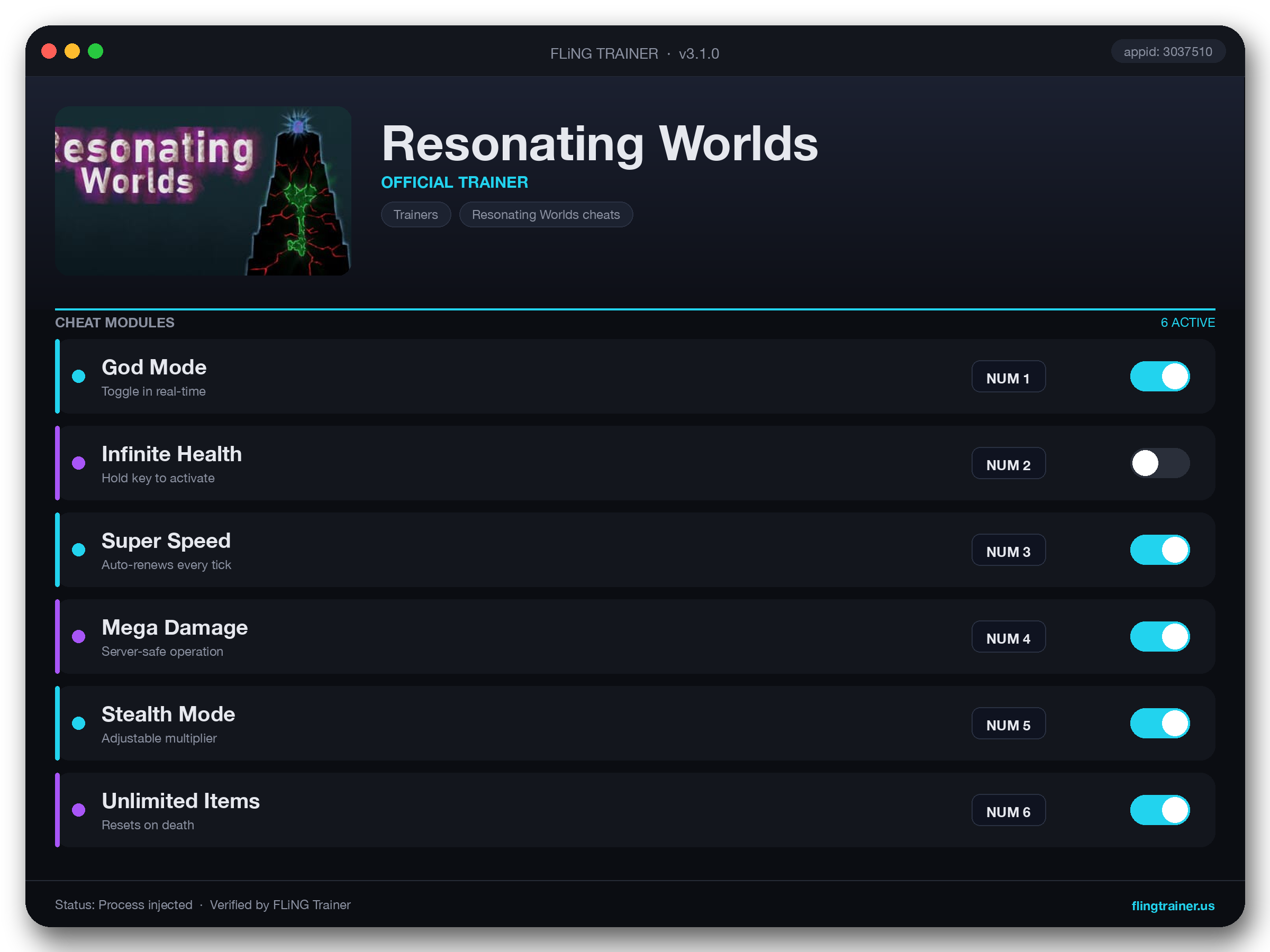Select the Stealth Mode title text
Viewport: 1270px width, 952px height.
(168, 714)
